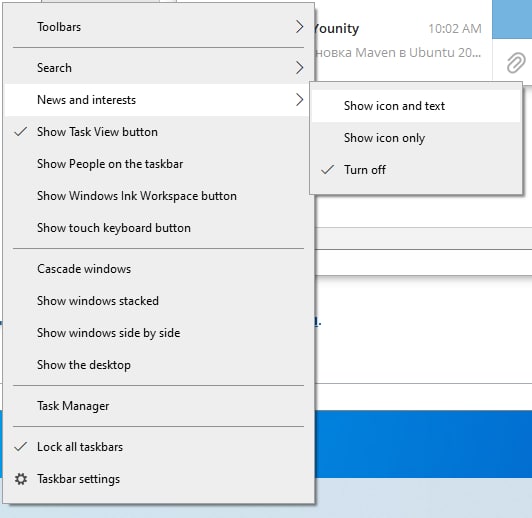The image size is (532, 518).
Task: Choose Show icon only option
Action: [x=416, y=138]
